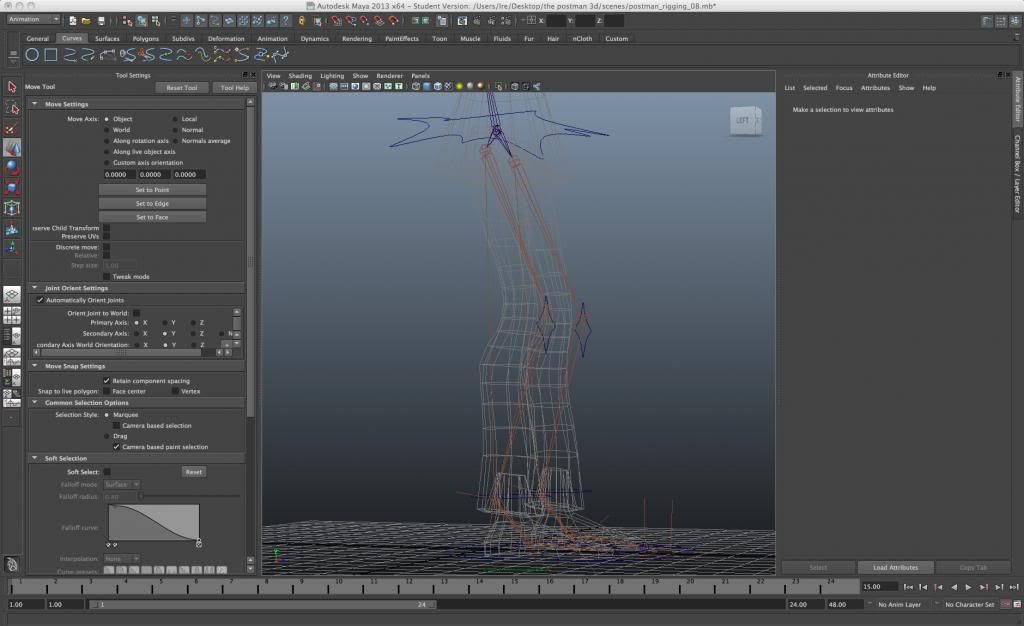Open the Animation menu set dropdown
Image resolution: width=1024 pixels, height=626 pixels.
click(33, 20)
